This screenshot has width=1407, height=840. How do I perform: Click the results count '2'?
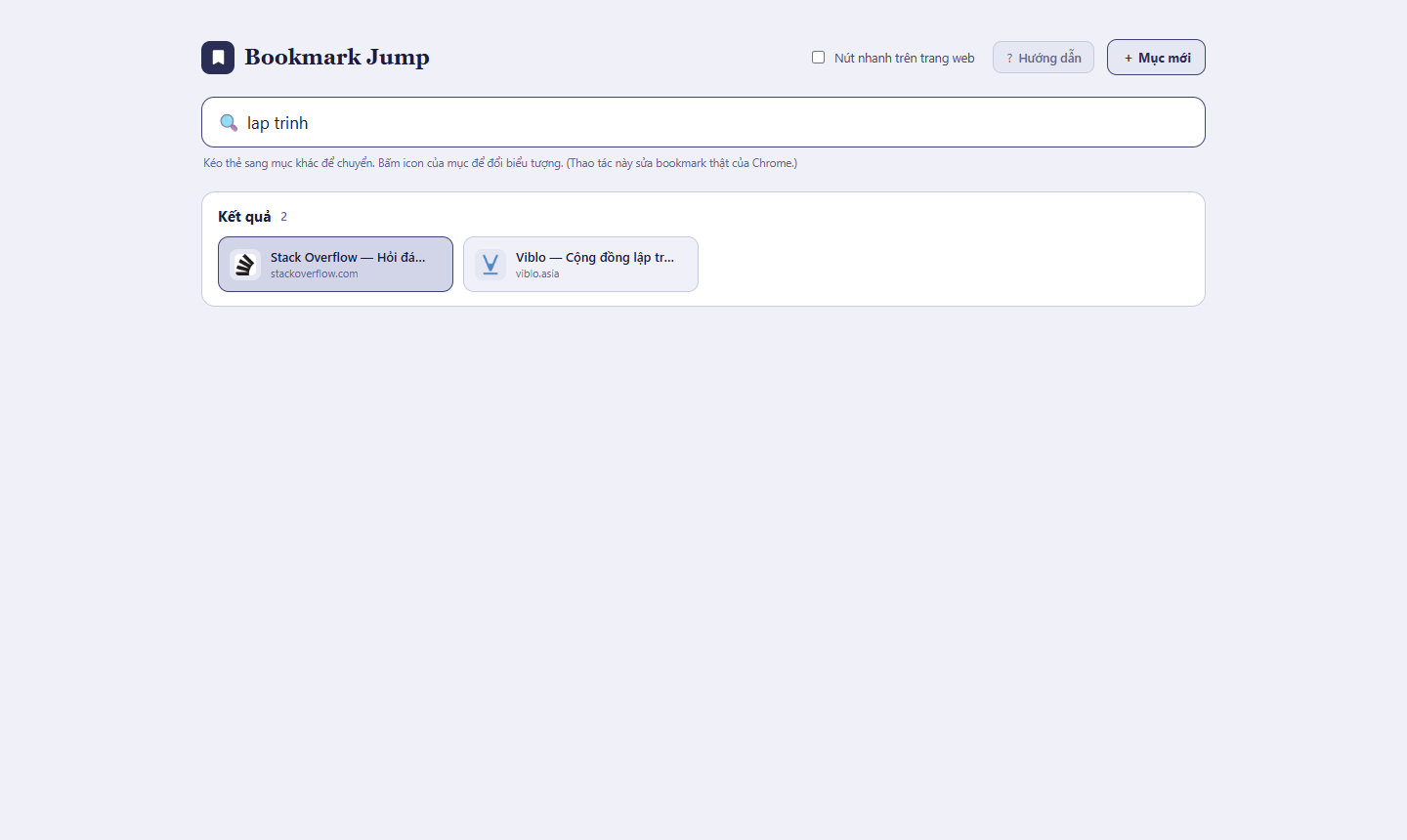[x=284, y=217]
